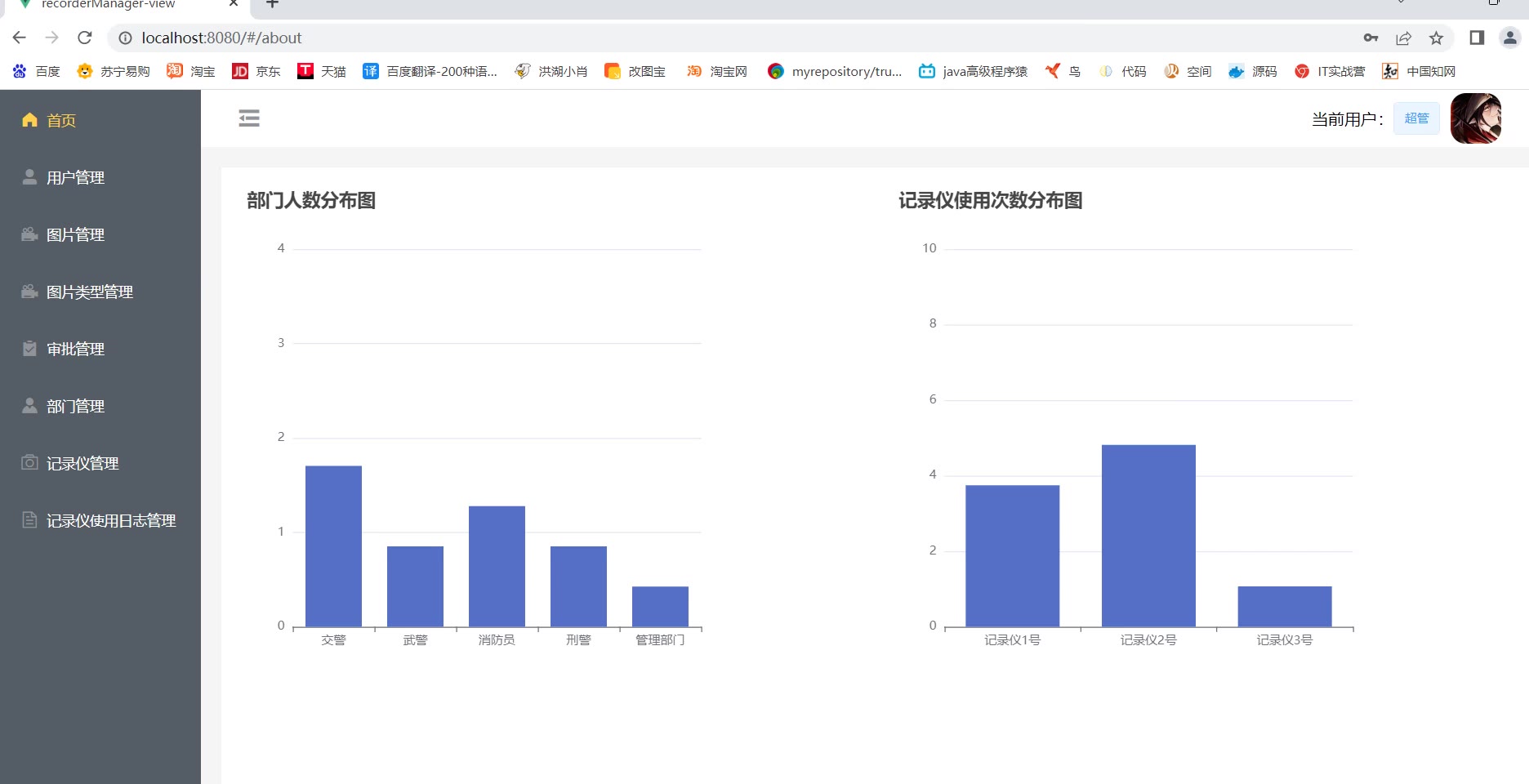This screenshot has width=1529, height=784.
Task: Open the 淘宝网 bookmark
Action: [x=717, y=71]
